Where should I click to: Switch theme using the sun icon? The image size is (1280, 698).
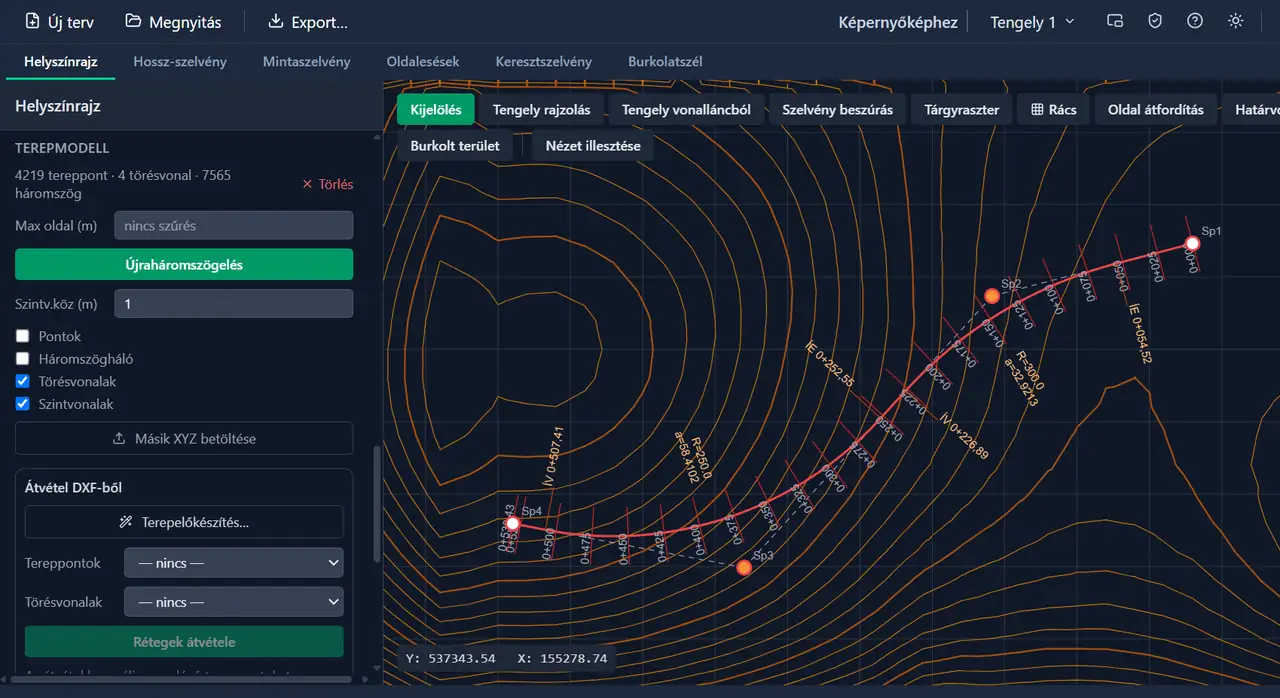point(1236,21)
